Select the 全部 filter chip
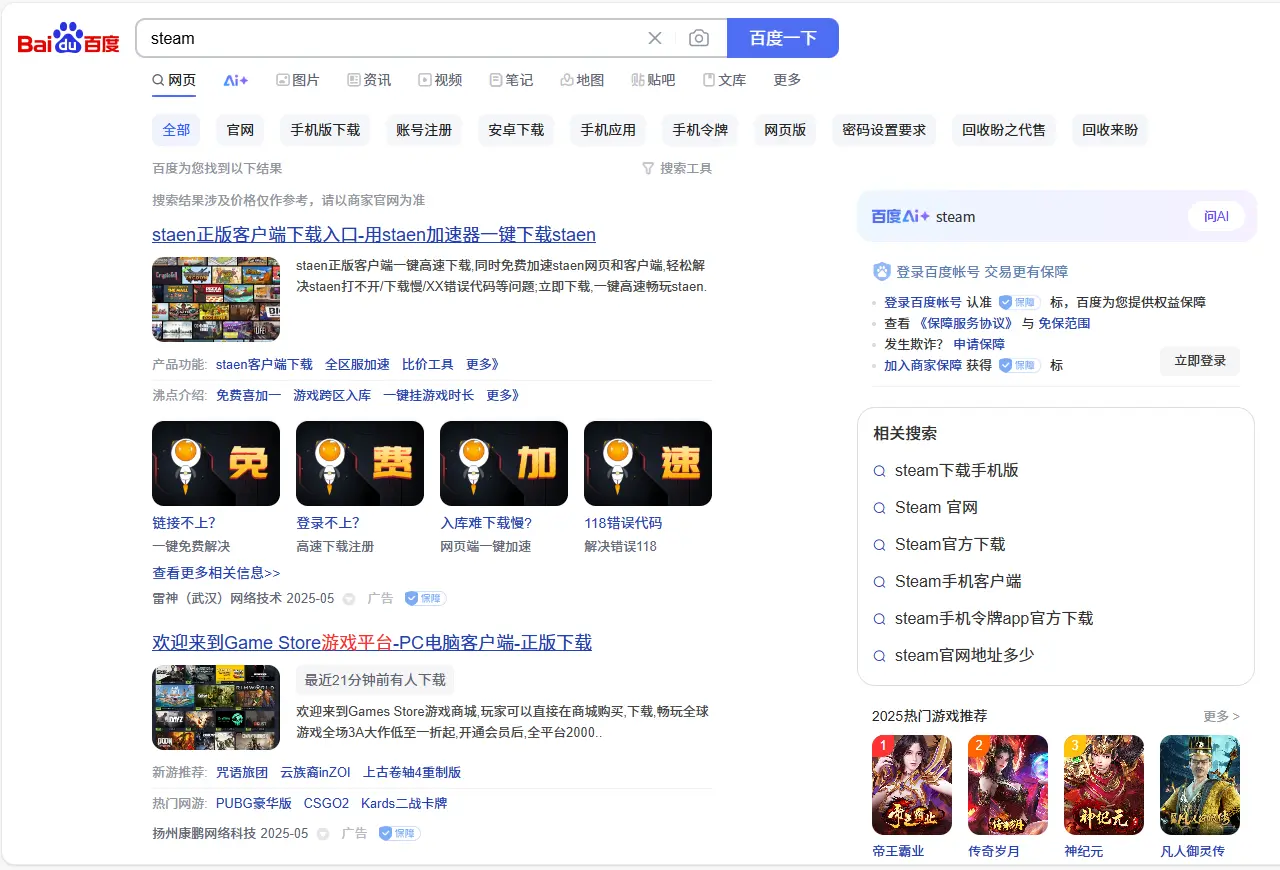1280x870 pixels. coord(176,130)
